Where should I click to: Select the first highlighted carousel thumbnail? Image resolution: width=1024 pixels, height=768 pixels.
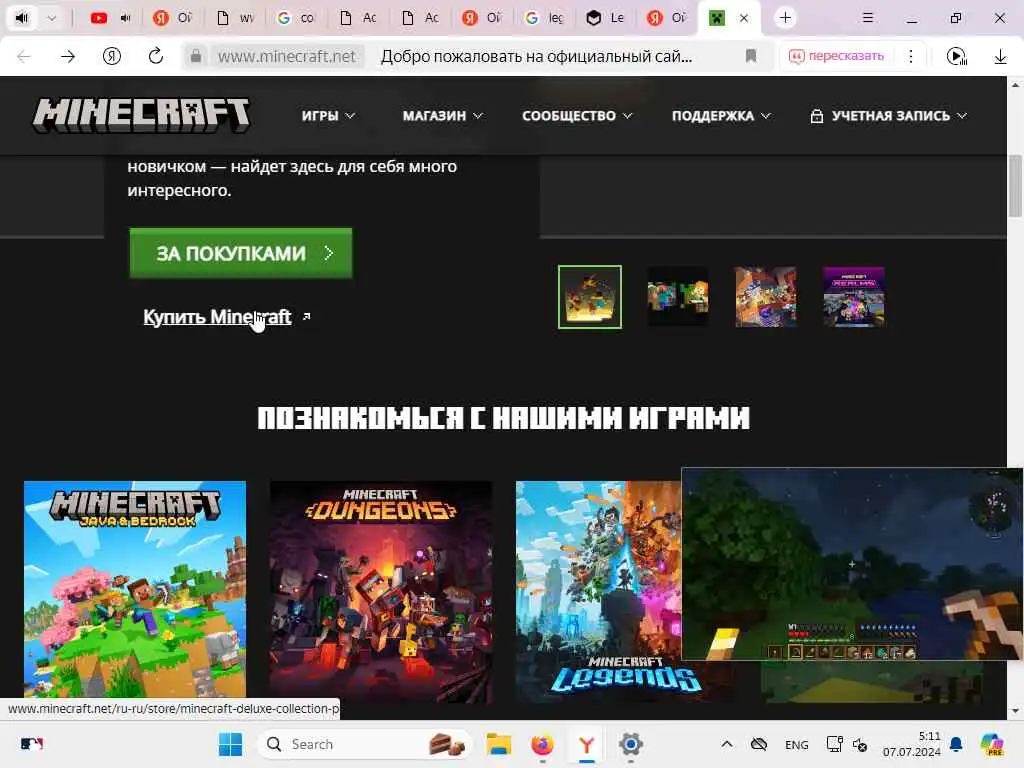coord(590,297)
